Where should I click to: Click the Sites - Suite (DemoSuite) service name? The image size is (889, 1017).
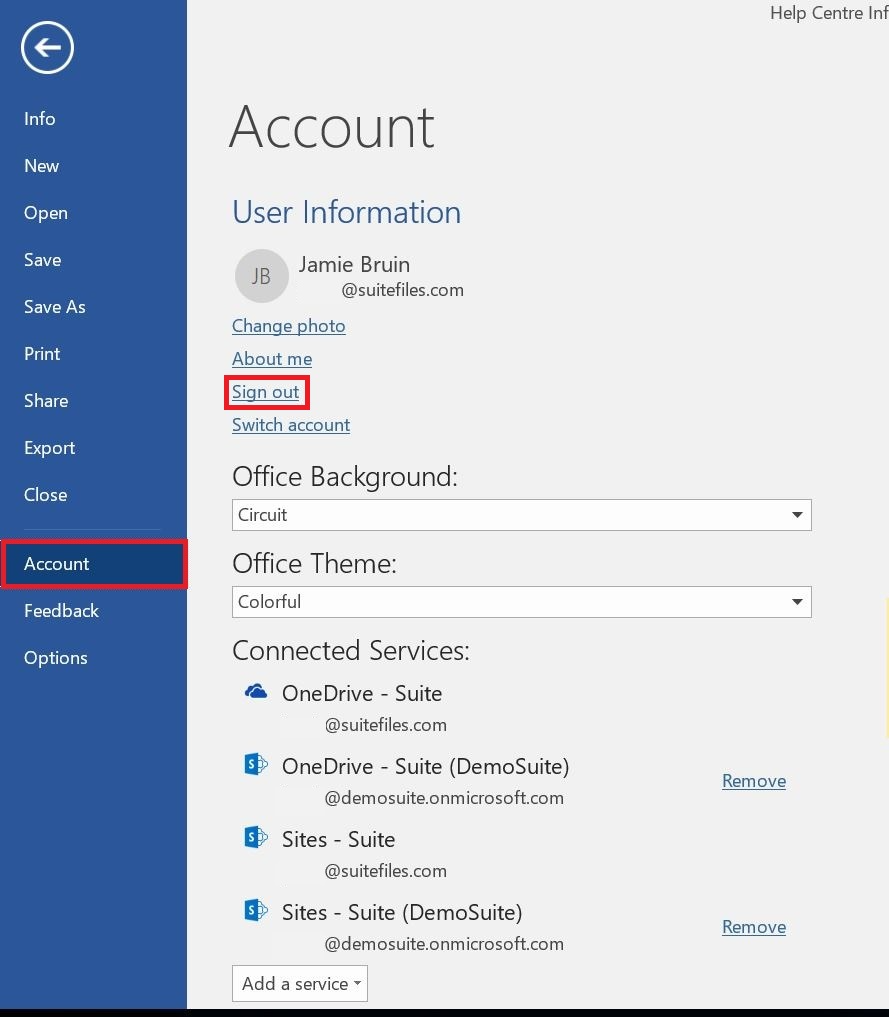[x=402, y=913]
